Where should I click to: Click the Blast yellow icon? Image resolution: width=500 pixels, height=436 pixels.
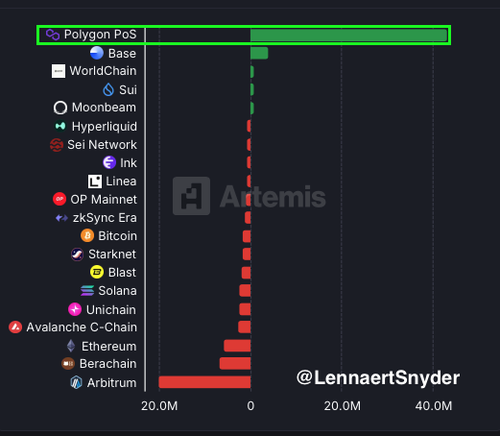pos(97,272)
